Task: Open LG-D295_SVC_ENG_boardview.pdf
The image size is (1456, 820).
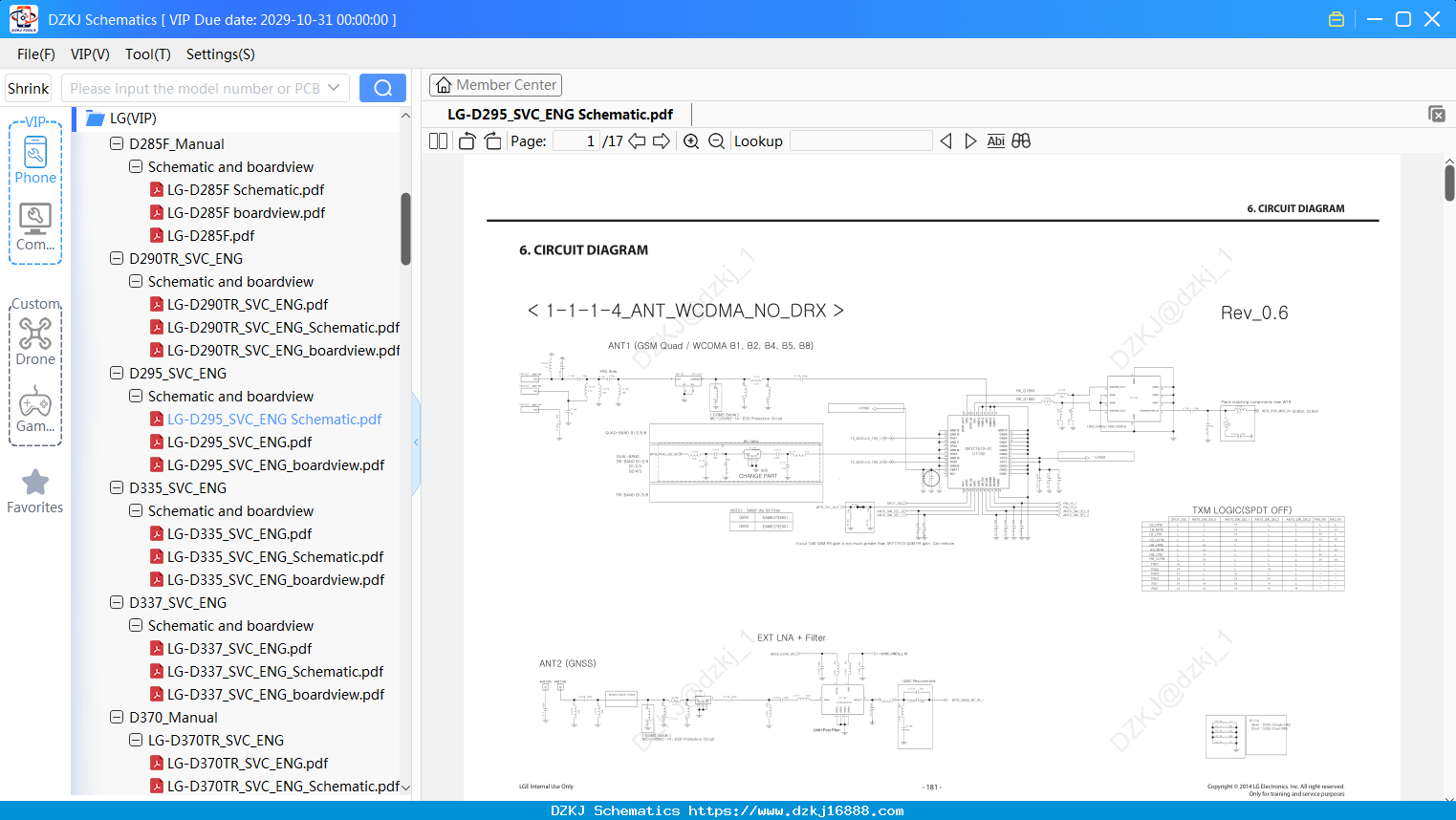Action: [275, 464]
